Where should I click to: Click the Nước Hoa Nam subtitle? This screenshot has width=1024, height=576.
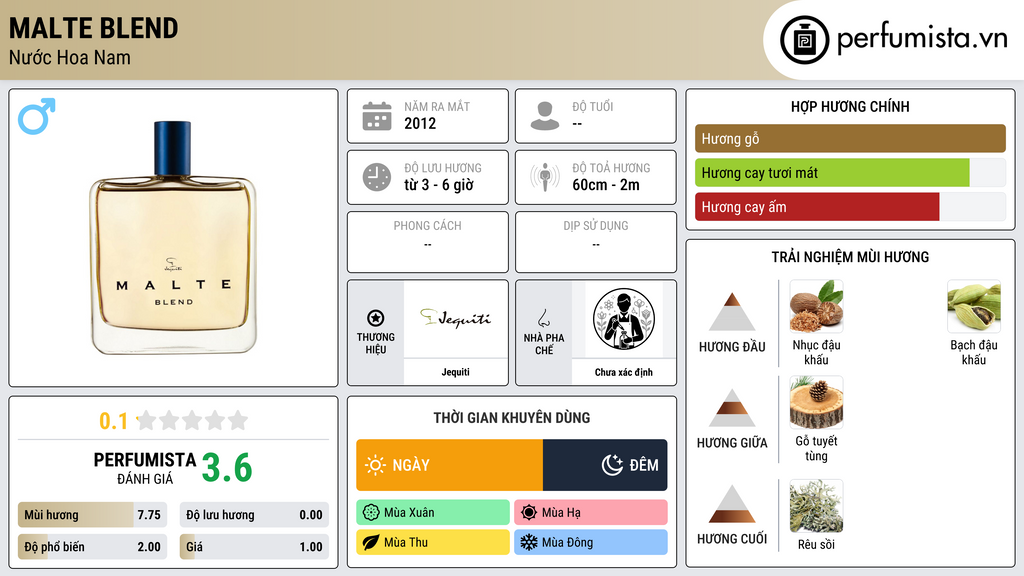point(69,57)
